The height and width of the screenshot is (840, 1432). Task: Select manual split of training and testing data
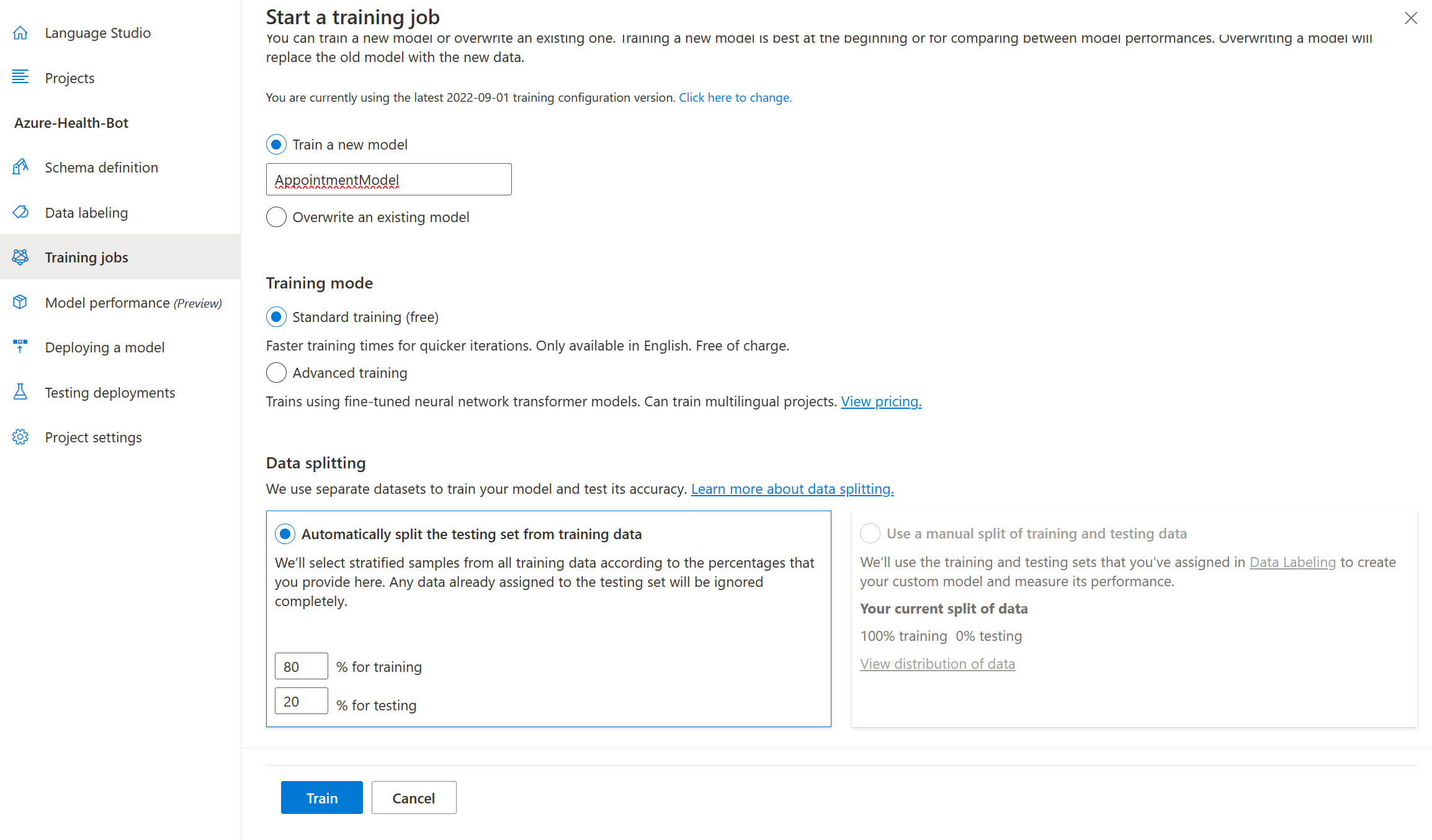pos(870,533)
